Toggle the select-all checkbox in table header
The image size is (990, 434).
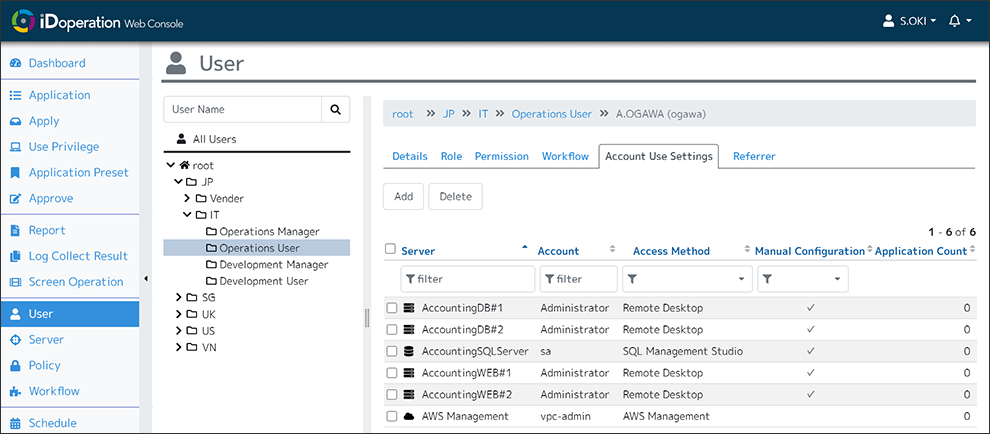(390, 249)
